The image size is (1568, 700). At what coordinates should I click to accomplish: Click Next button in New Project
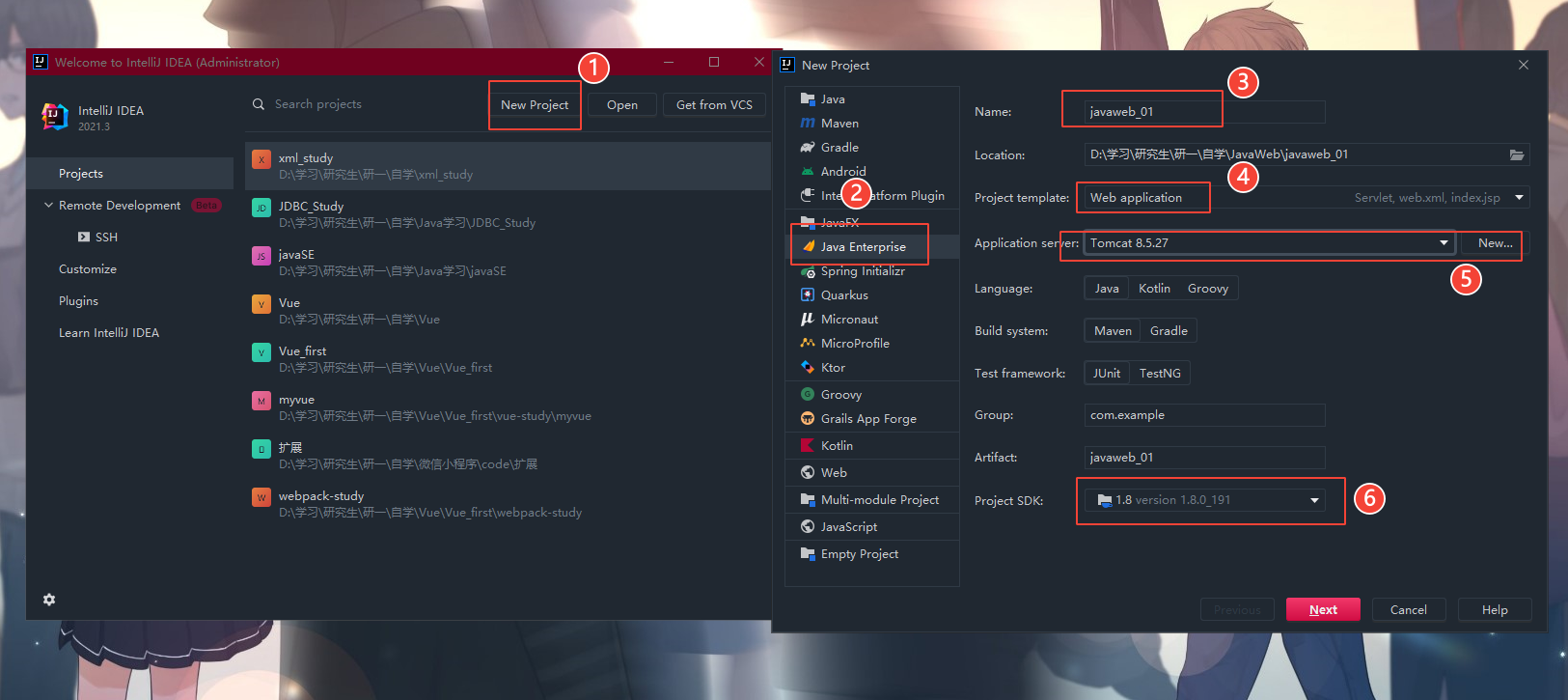tap(1323, 610)
